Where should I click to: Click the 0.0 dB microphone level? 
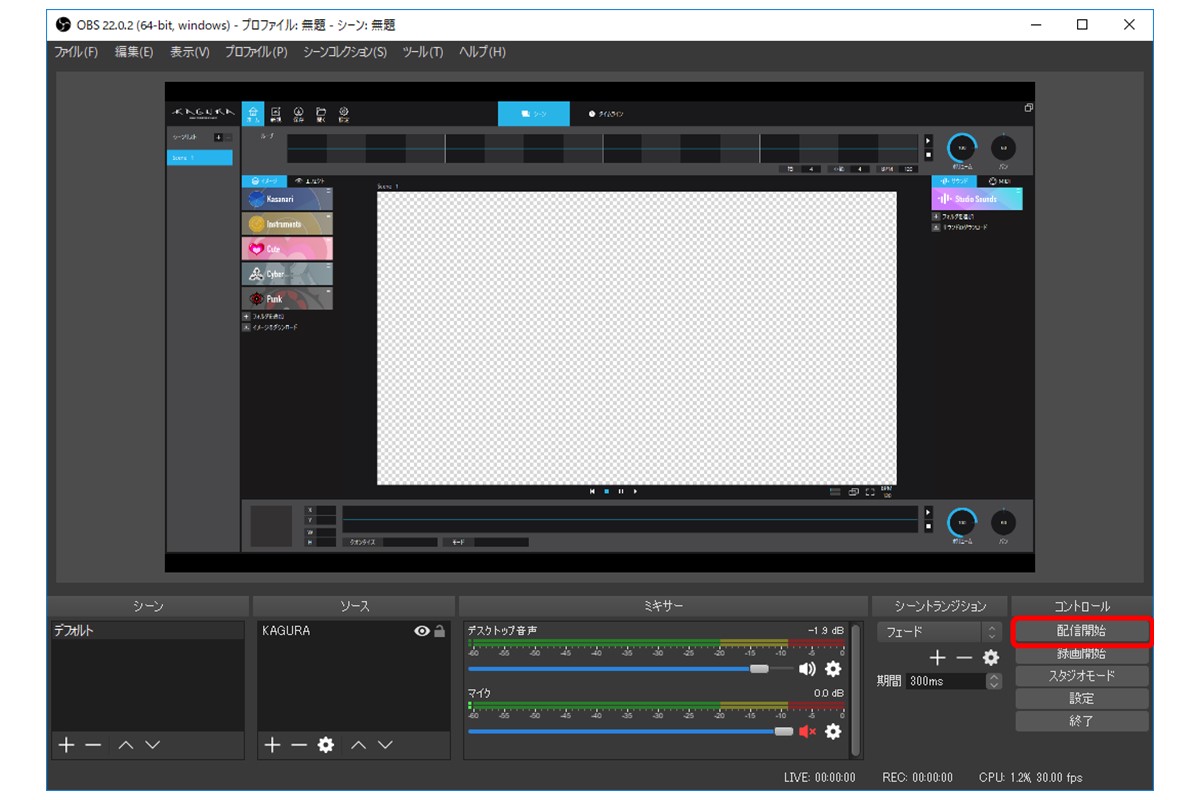[829, 693]
